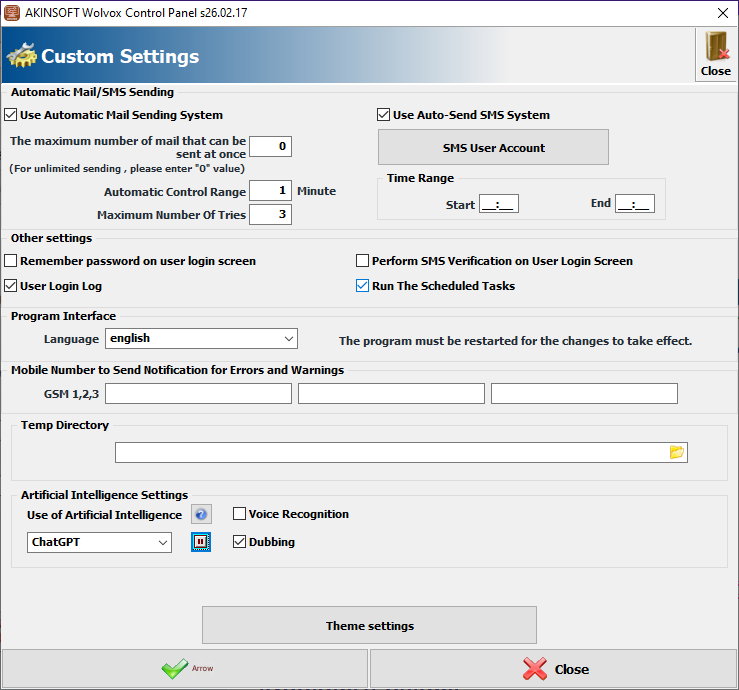Click the Close door icon in header
739x690 pixels.
[715, 55]
